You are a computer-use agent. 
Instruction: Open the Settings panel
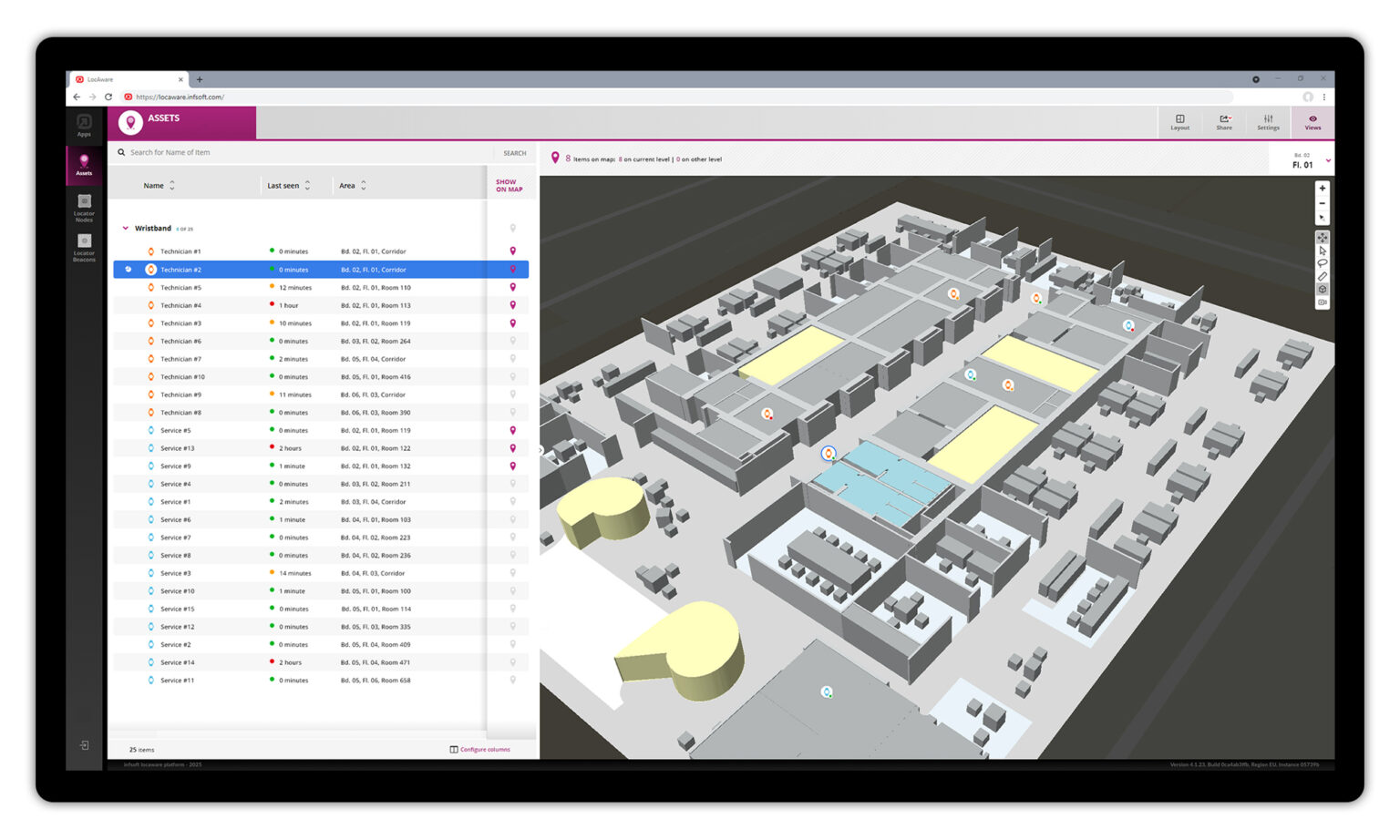coord(1268,122)
